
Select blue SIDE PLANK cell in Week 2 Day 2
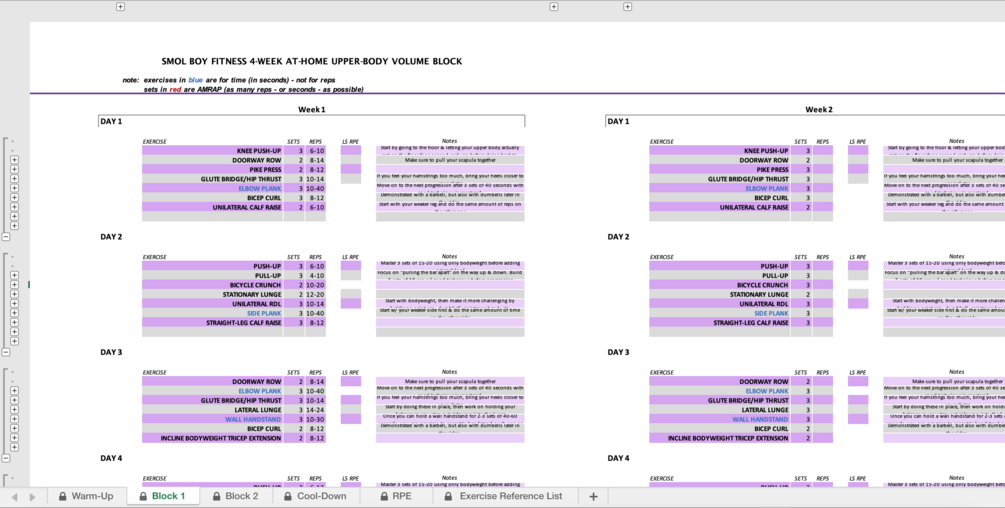(719, 313)
